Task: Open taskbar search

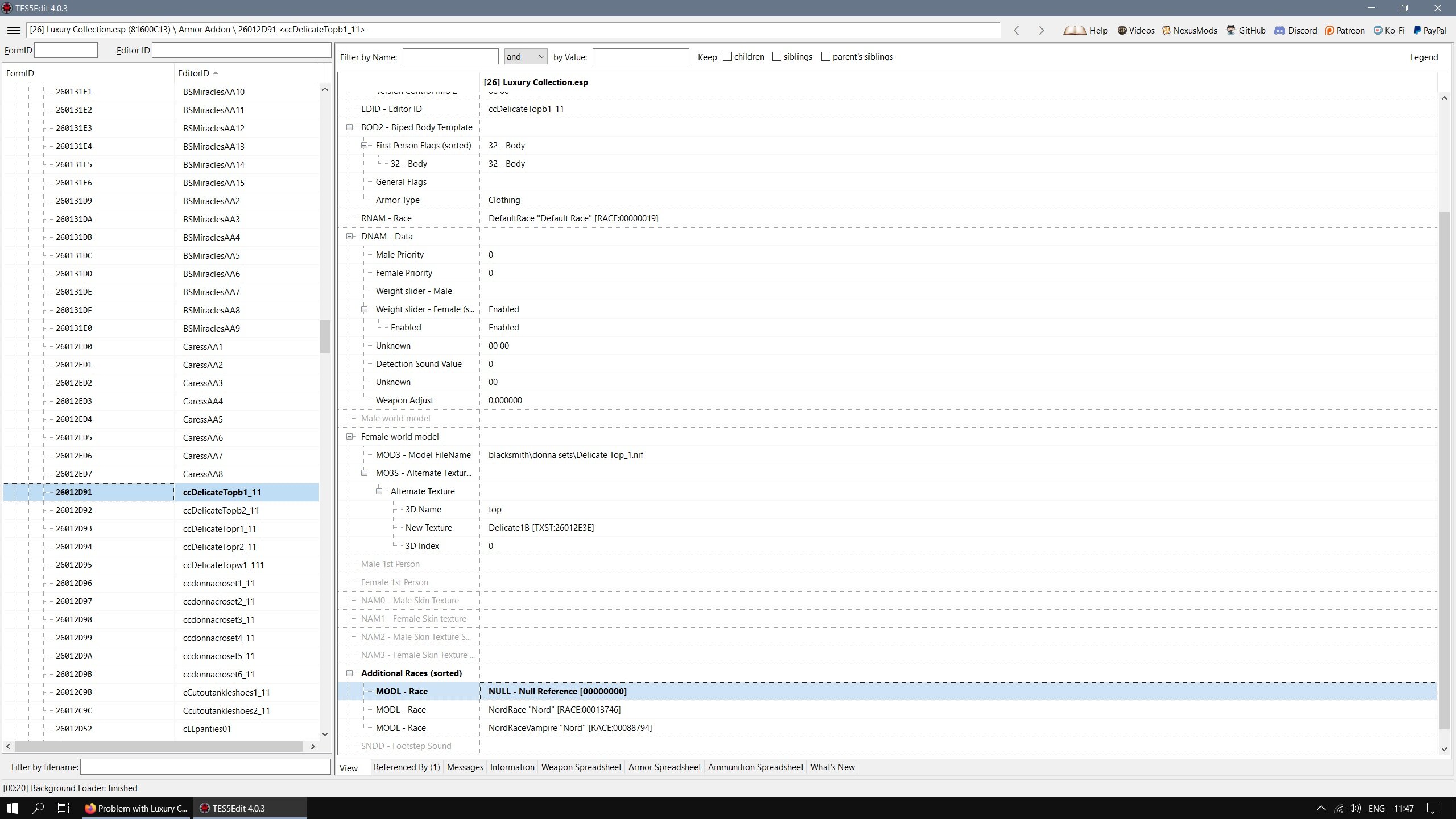Action: (38, 808)
